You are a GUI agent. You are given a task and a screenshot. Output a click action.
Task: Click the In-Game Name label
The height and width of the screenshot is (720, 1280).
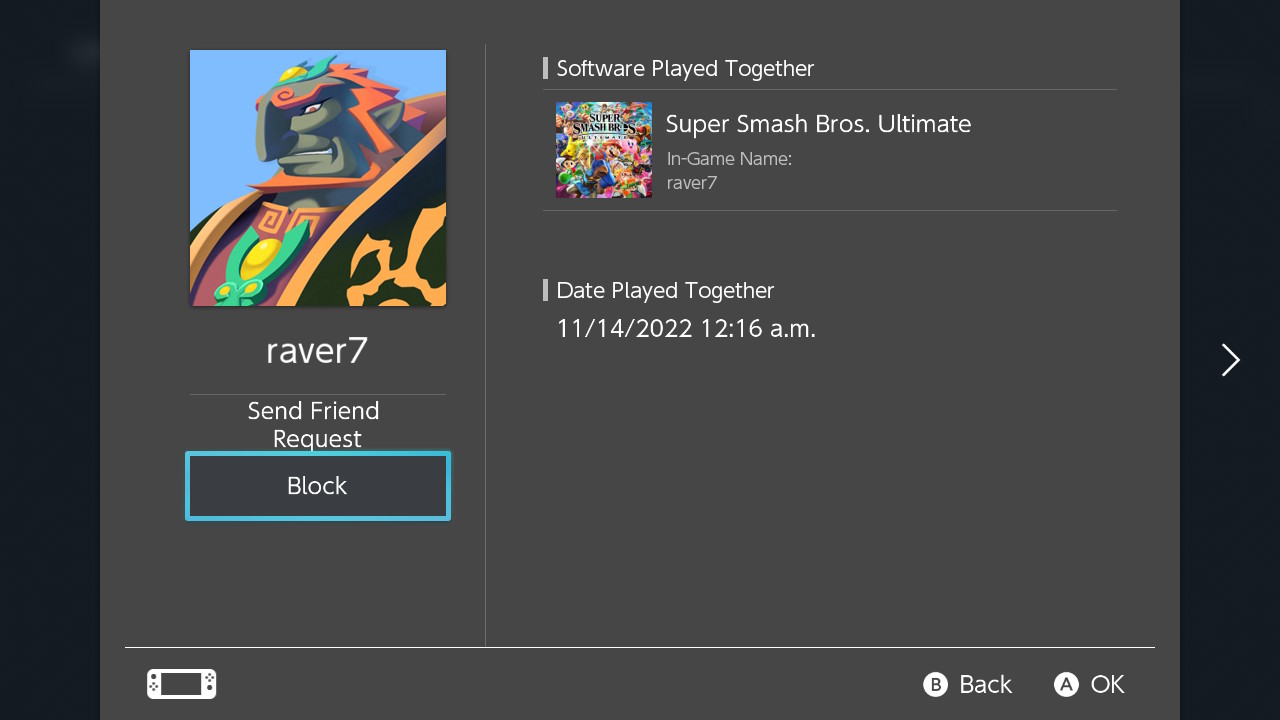point(729,158)
